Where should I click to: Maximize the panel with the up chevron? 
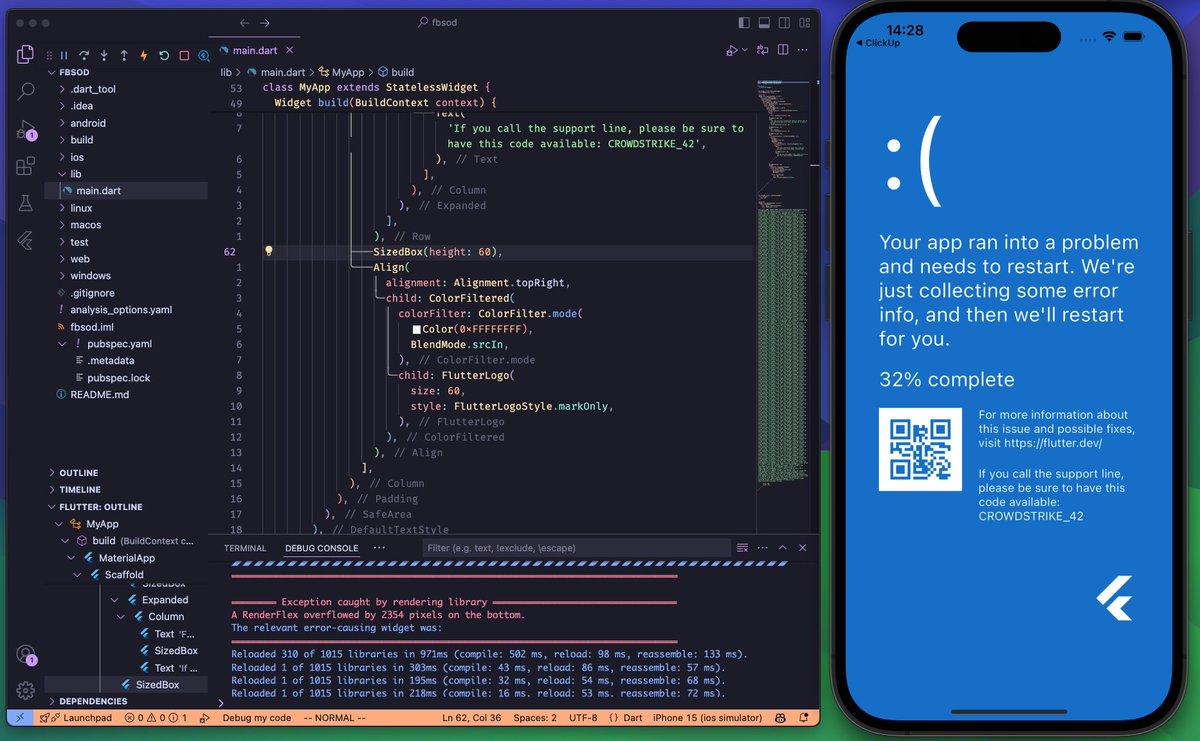click(783, 548)
